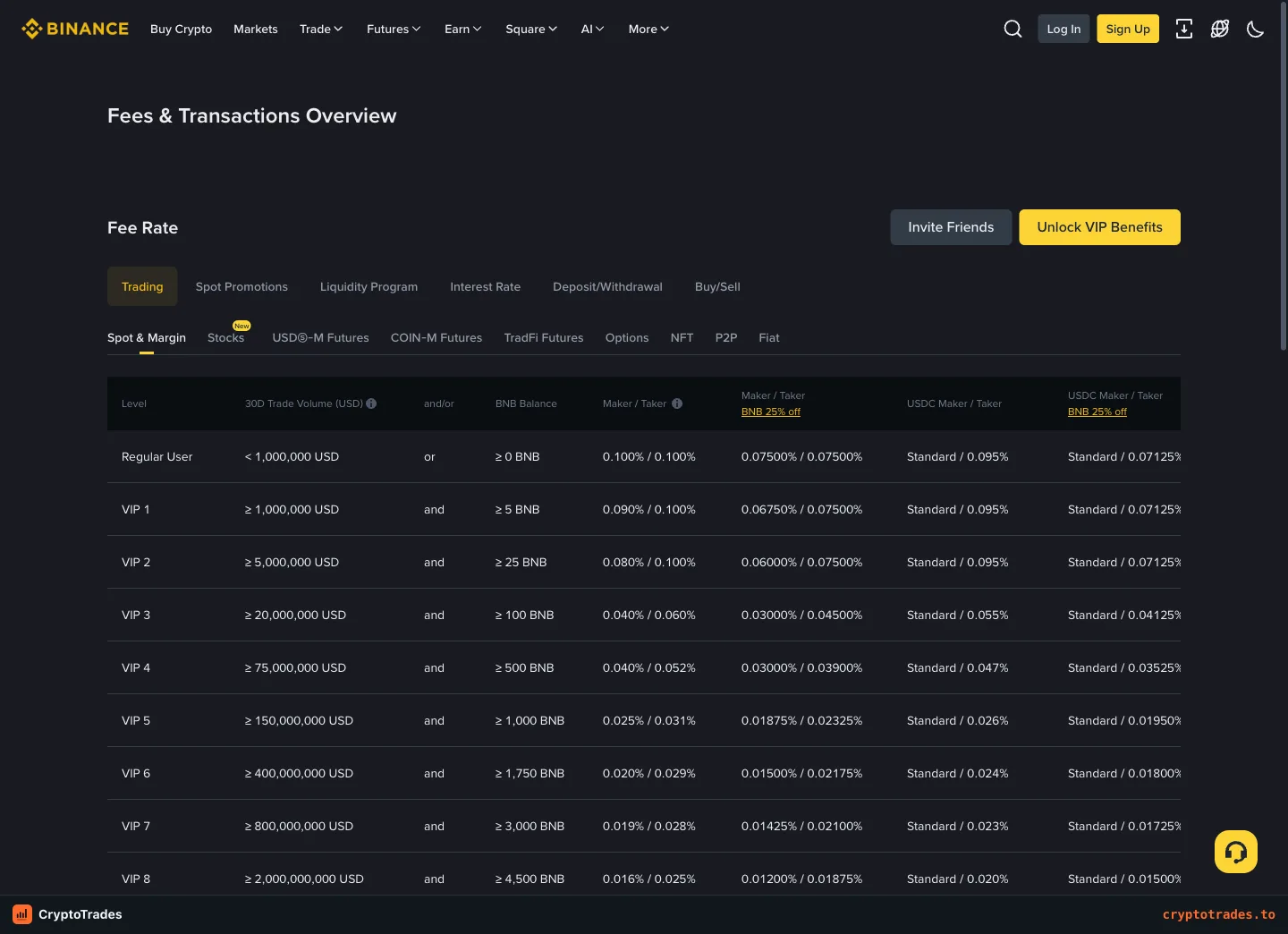Expand the More menu dropdown
Screen dimensions: 1288x934
pos(649,29)
